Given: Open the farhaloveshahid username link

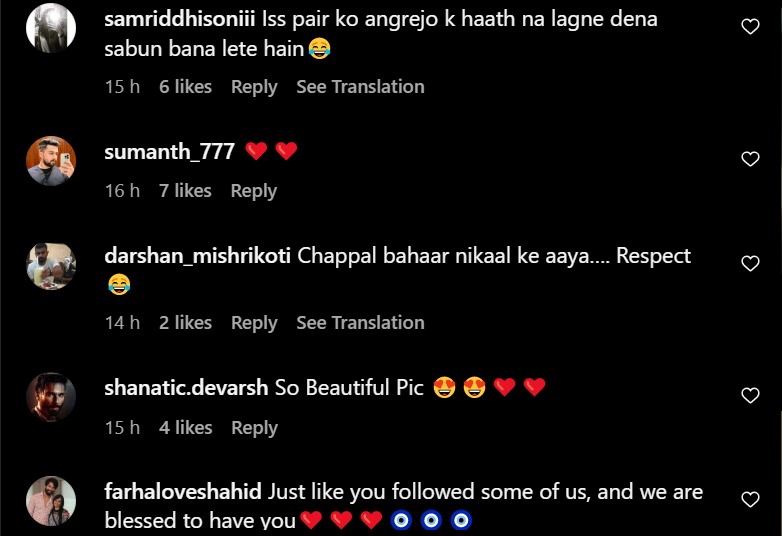Looking at the screenshot, I should pos(183,492).
